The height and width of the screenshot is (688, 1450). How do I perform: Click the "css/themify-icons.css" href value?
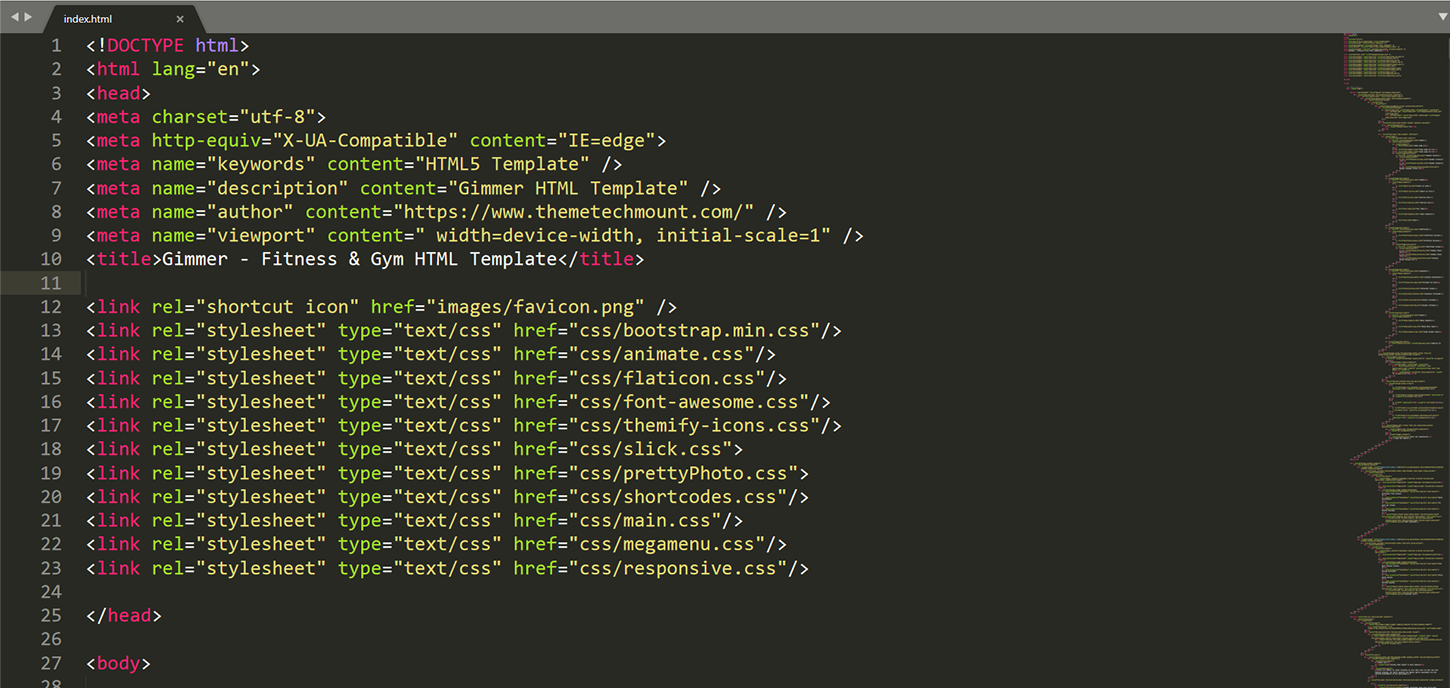[695, 426]
